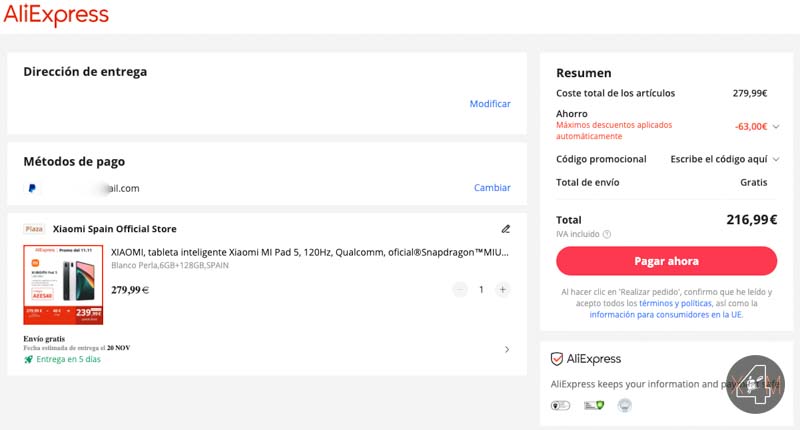Decrease item quantity with the minus button
The width and height of the screenshot is (800, 430).
tap(460, 290)
